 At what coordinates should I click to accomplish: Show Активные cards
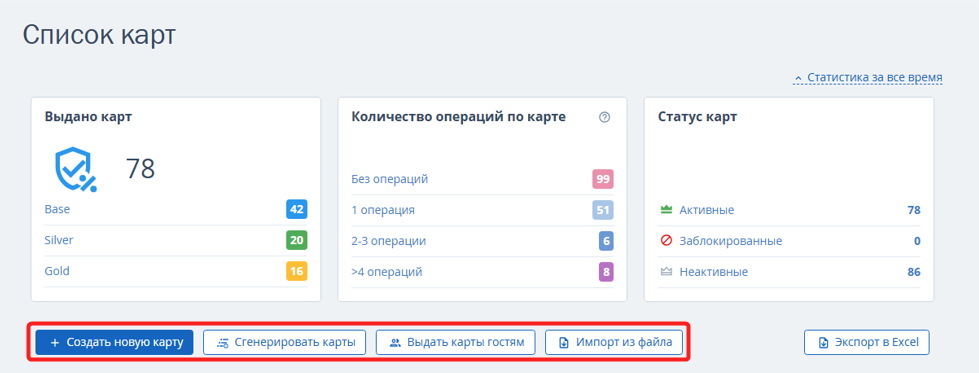[706, 210]
